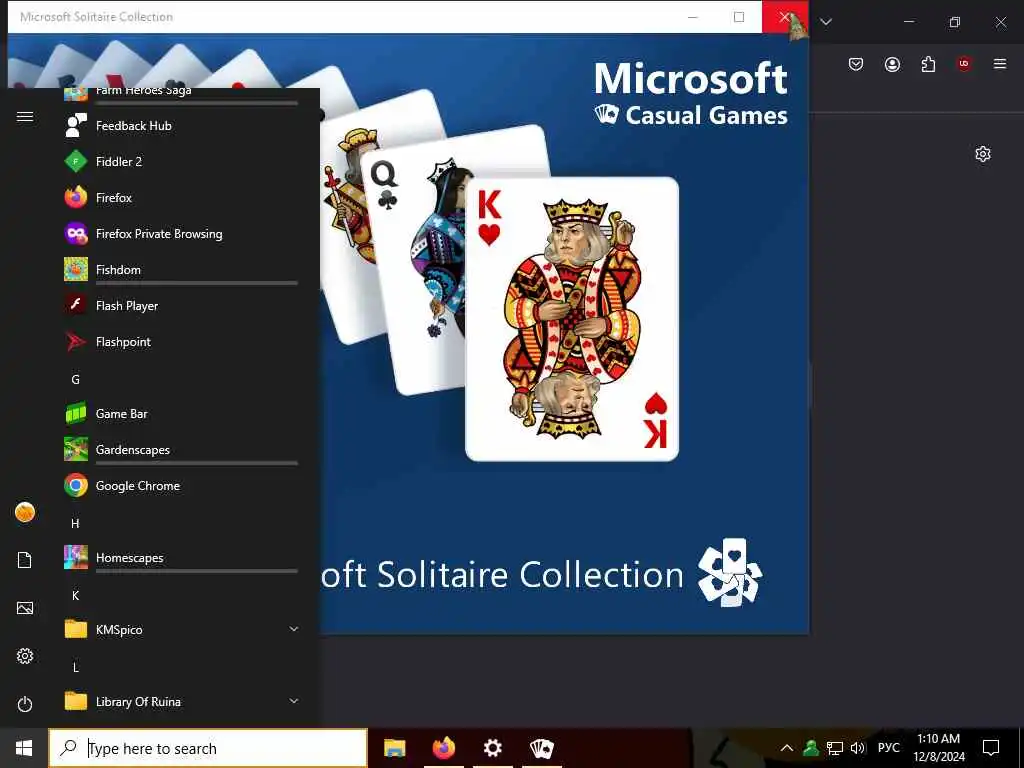Launch Flashpoint from the Start menu

tap(182, 342)
